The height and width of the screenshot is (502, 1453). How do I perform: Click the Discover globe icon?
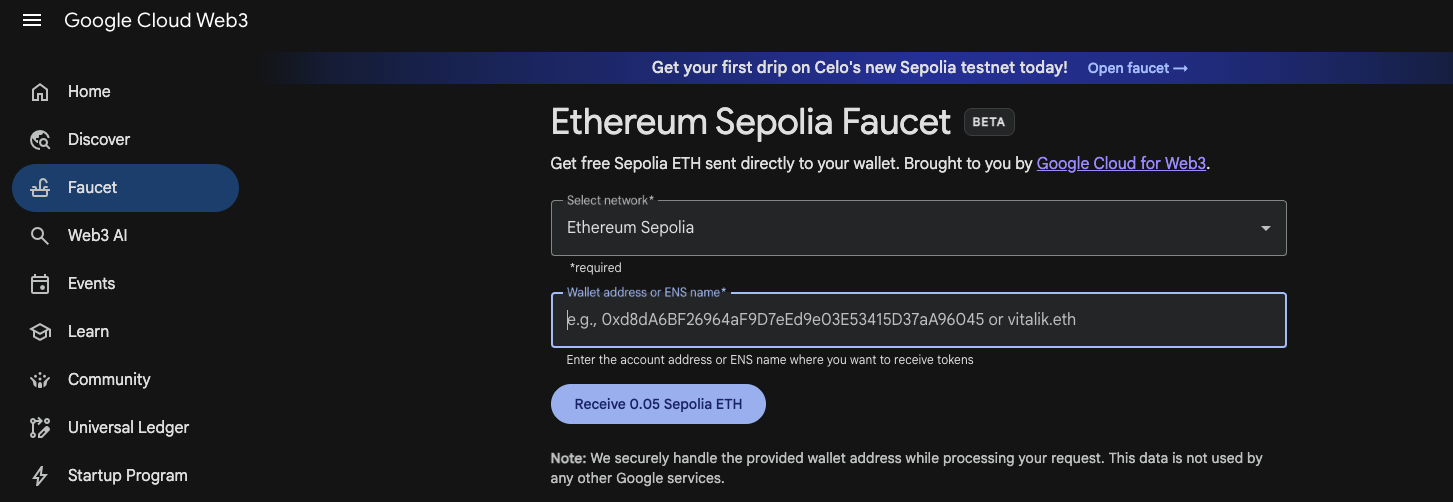(40, 140)
